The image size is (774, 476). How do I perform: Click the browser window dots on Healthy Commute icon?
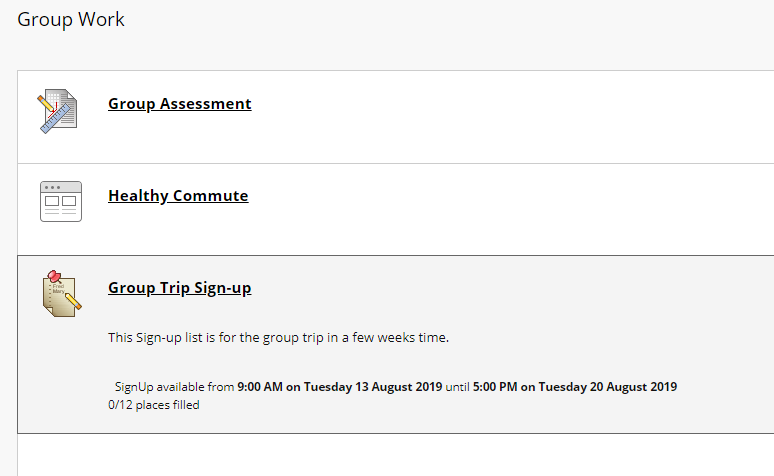pyautogui.click(x=52, y=188)
